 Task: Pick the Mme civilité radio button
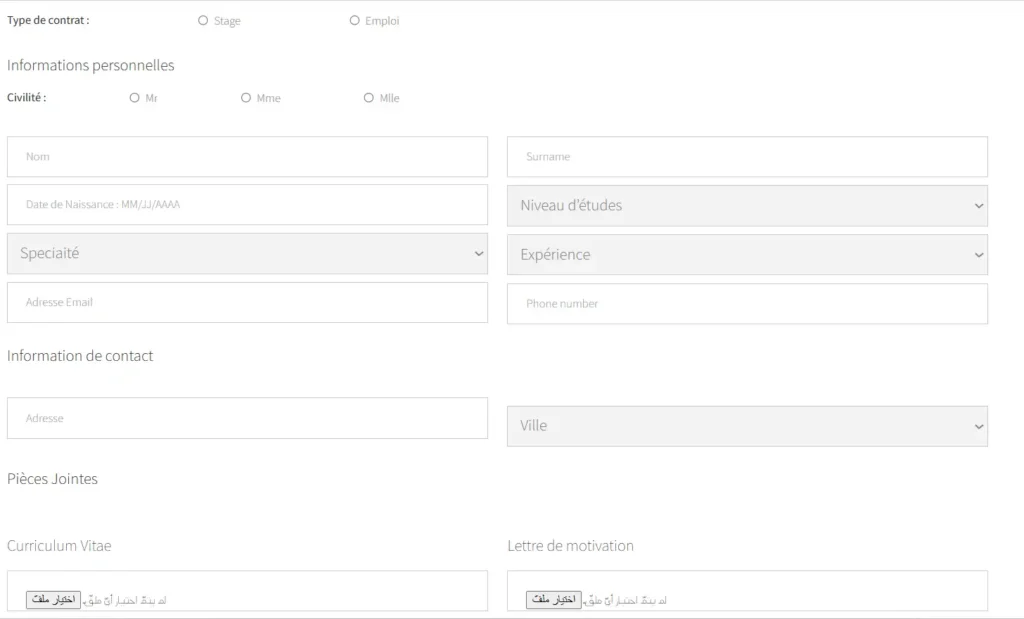click(x=246, y=98)
